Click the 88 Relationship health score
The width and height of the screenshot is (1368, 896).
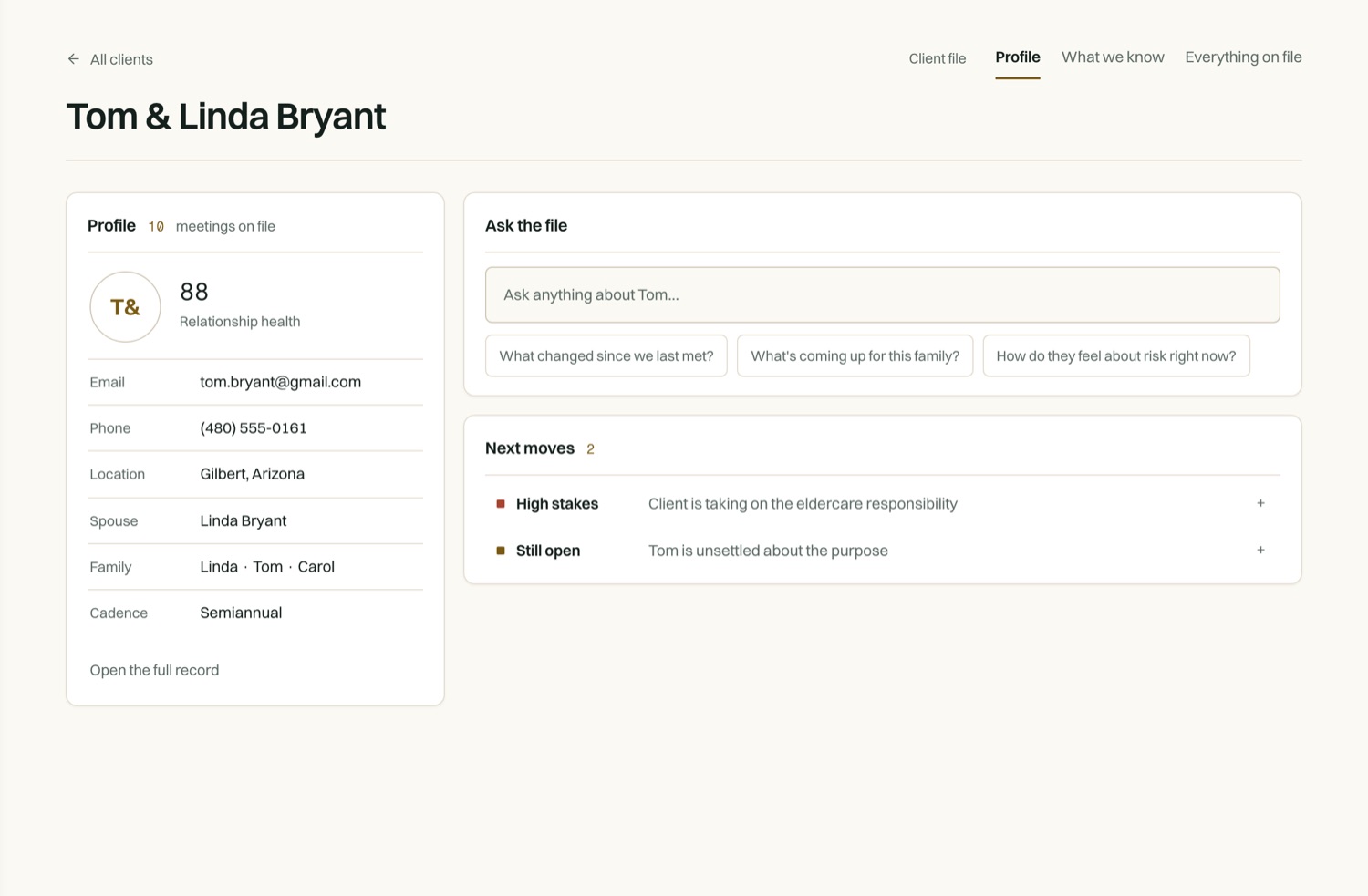click(240, 305)
